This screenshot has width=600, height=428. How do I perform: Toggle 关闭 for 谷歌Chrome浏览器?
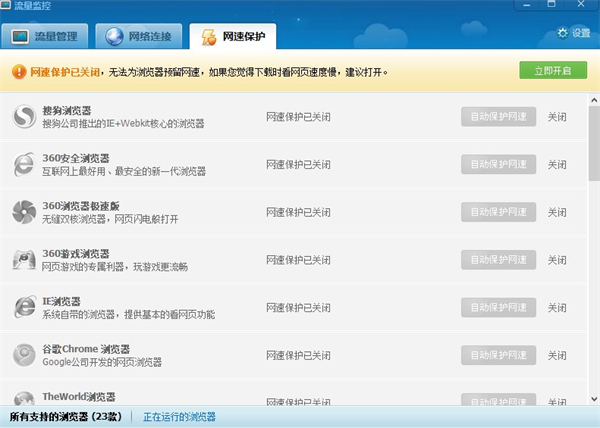pyautogui.click(x=557, y=356)
